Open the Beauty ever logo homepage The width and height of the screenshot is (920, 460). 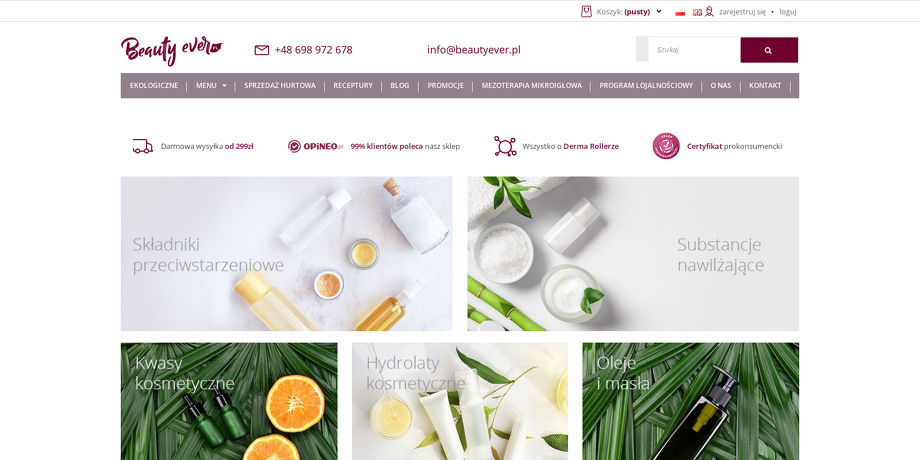171,50
